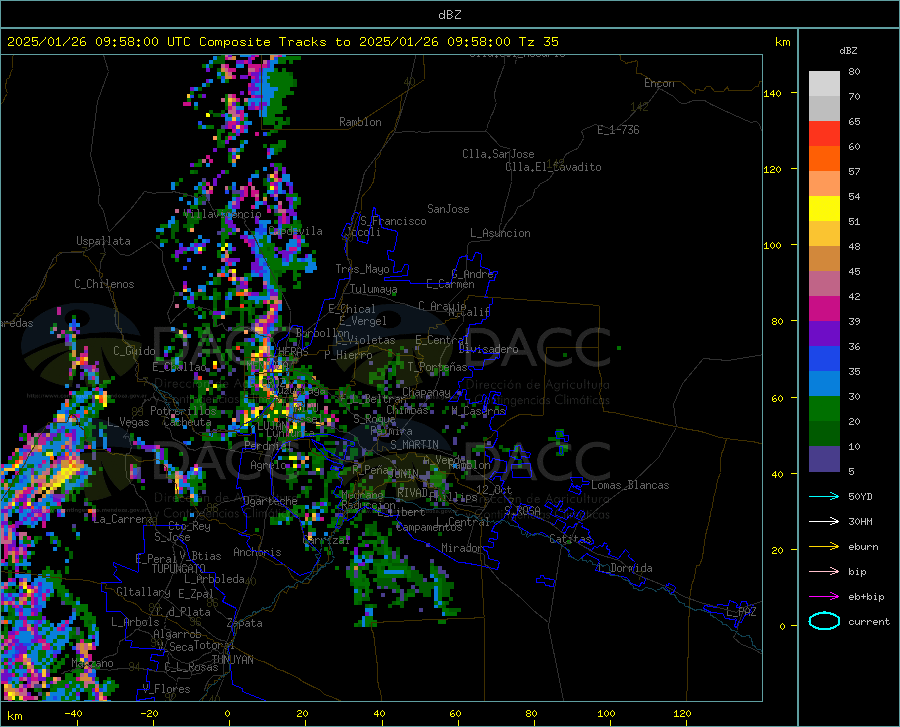Click the 65 value on dBZ scale
Screen dimensions: 900x727
pyautogui.click(x=854, y=122)
